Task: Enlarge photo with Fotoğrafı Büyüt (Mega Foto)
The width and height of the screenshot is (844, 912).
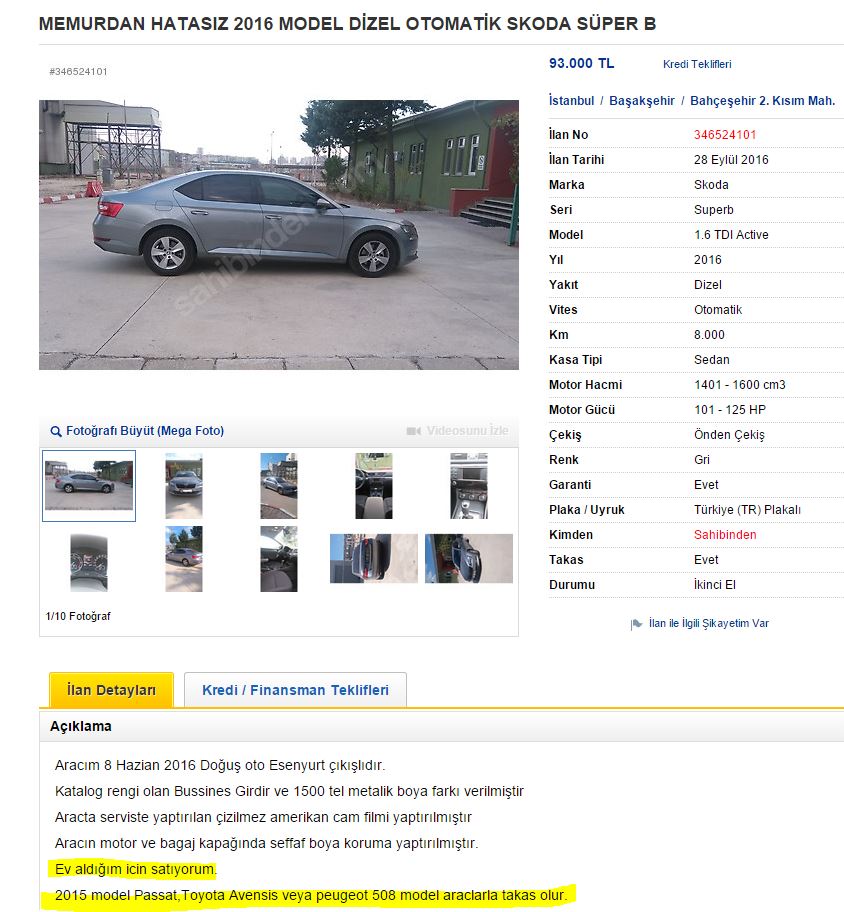Action: point(145,431)
